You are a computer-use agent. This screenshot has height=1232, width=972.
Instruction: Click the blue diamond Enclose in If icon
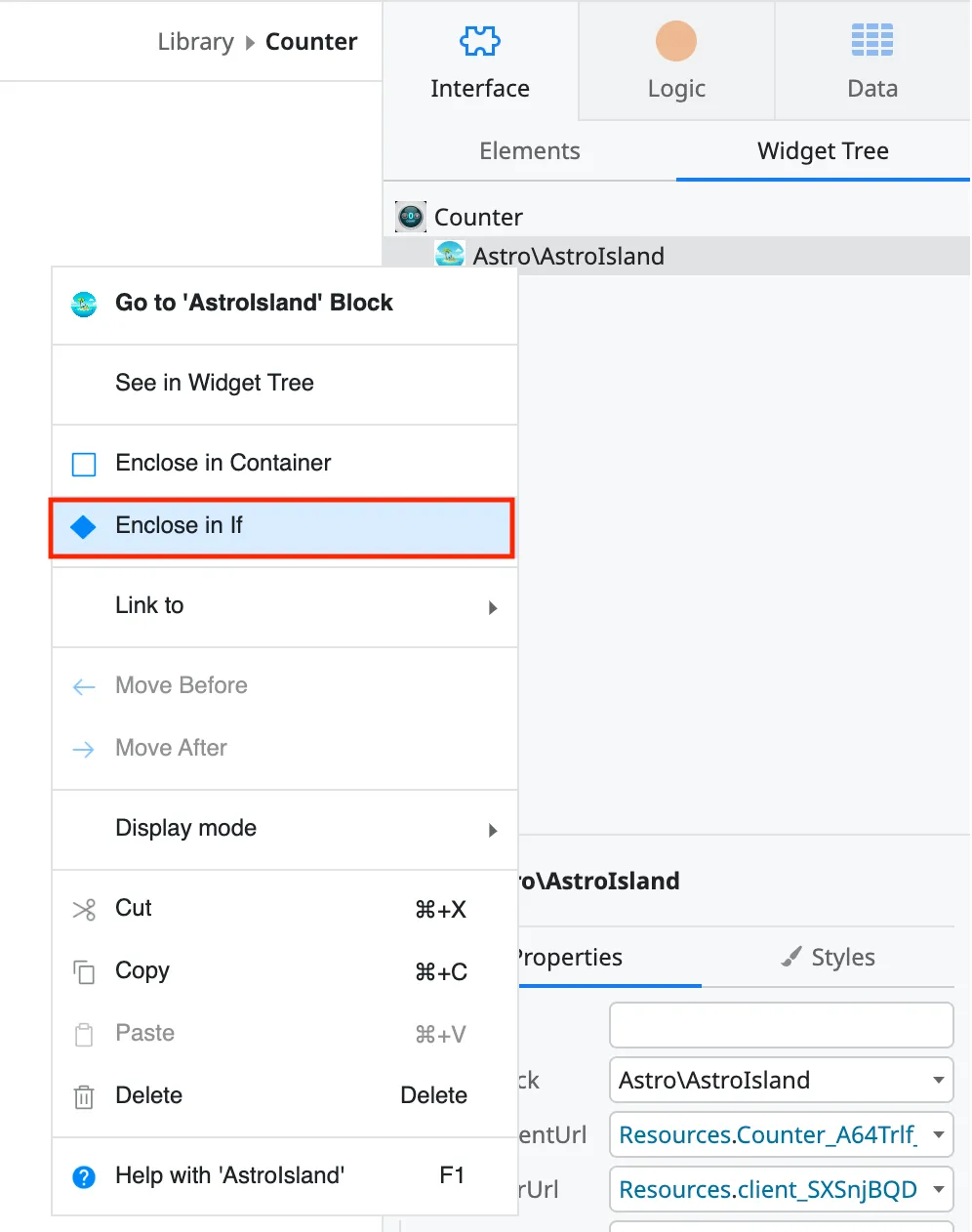pos(84,526)
